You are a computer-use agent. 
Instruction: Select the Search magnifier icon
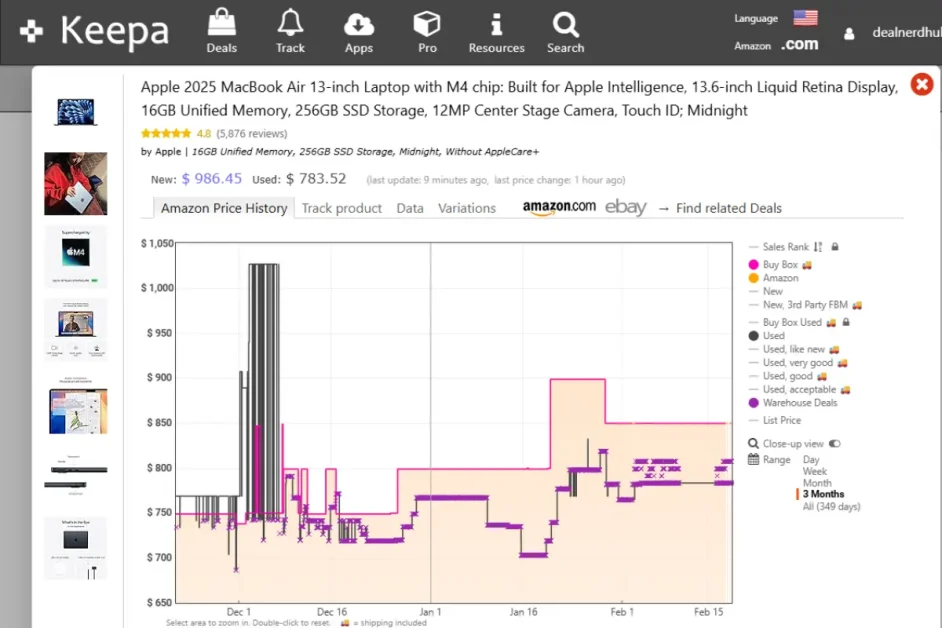[565, 22]
